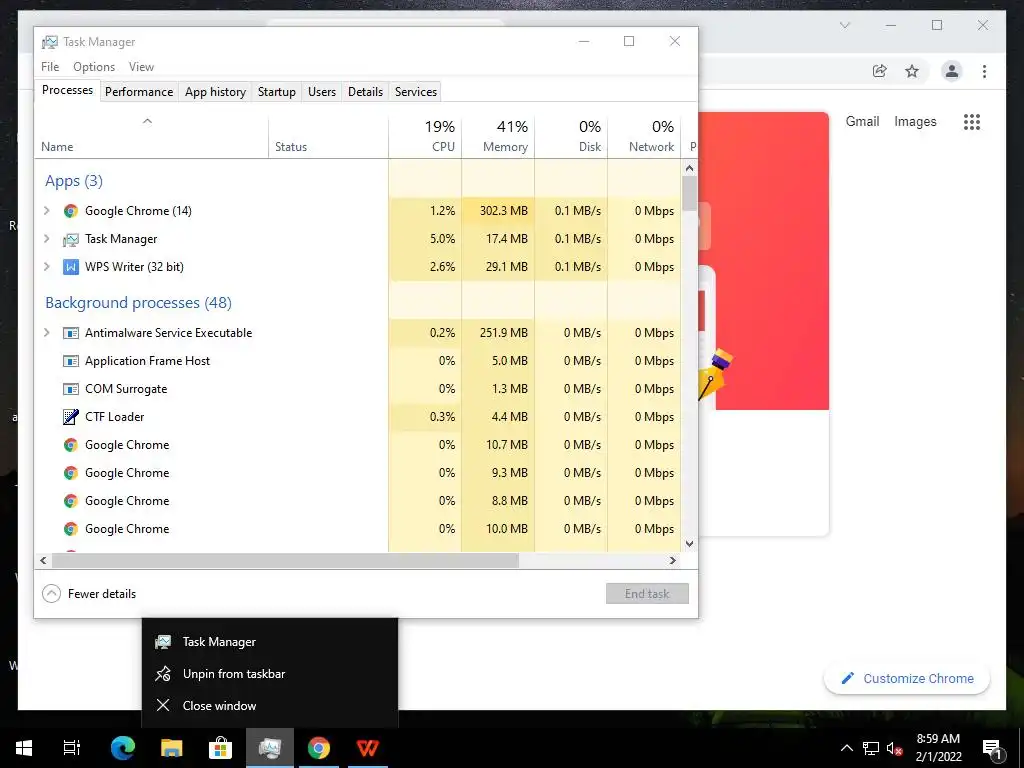
Task: Expand Antimalware Service Executable row
Action: pyautogui.click(x=46, y=333)
